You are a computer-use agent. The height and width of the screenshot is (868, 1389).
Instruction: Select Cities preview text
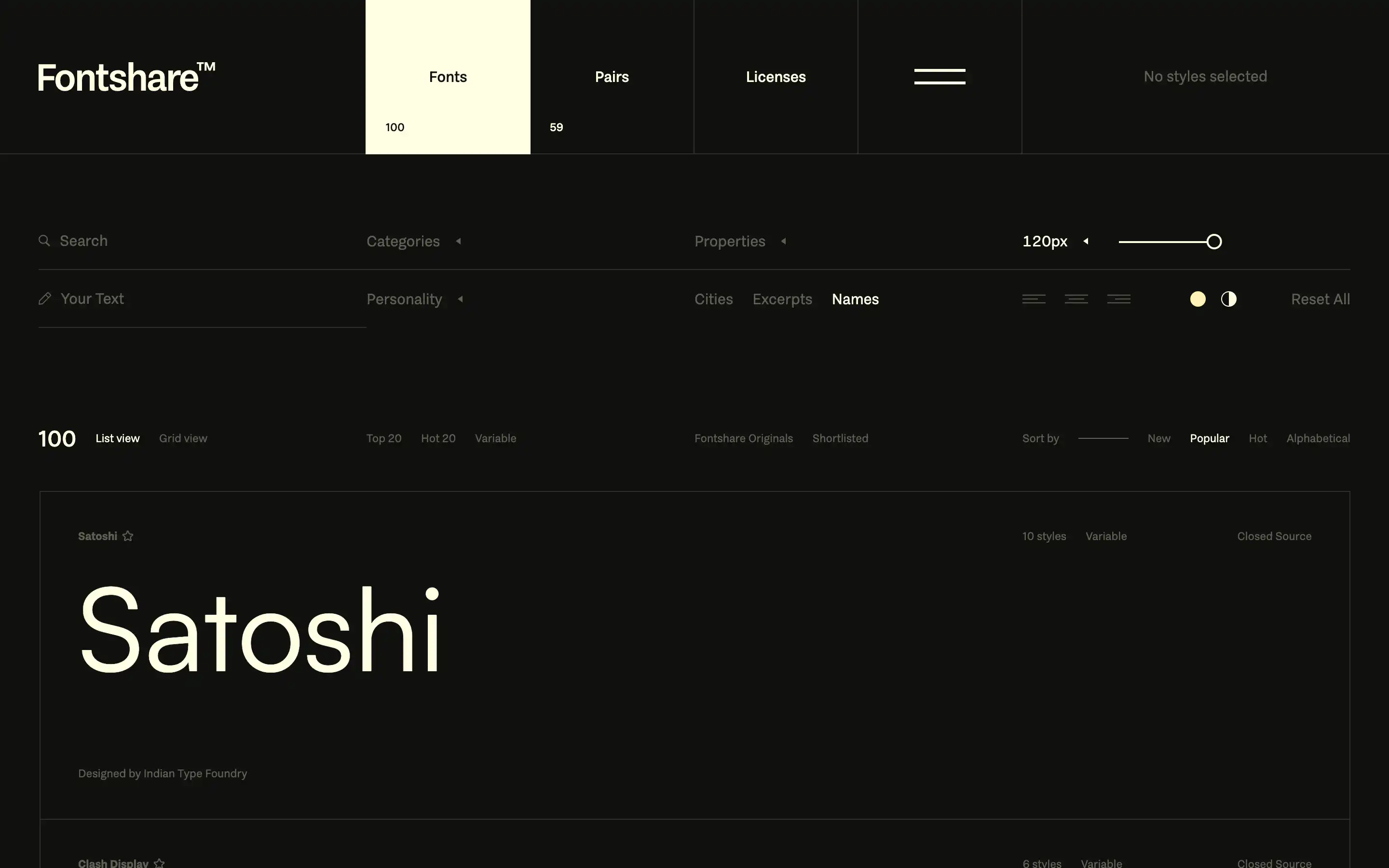[713, 299]
